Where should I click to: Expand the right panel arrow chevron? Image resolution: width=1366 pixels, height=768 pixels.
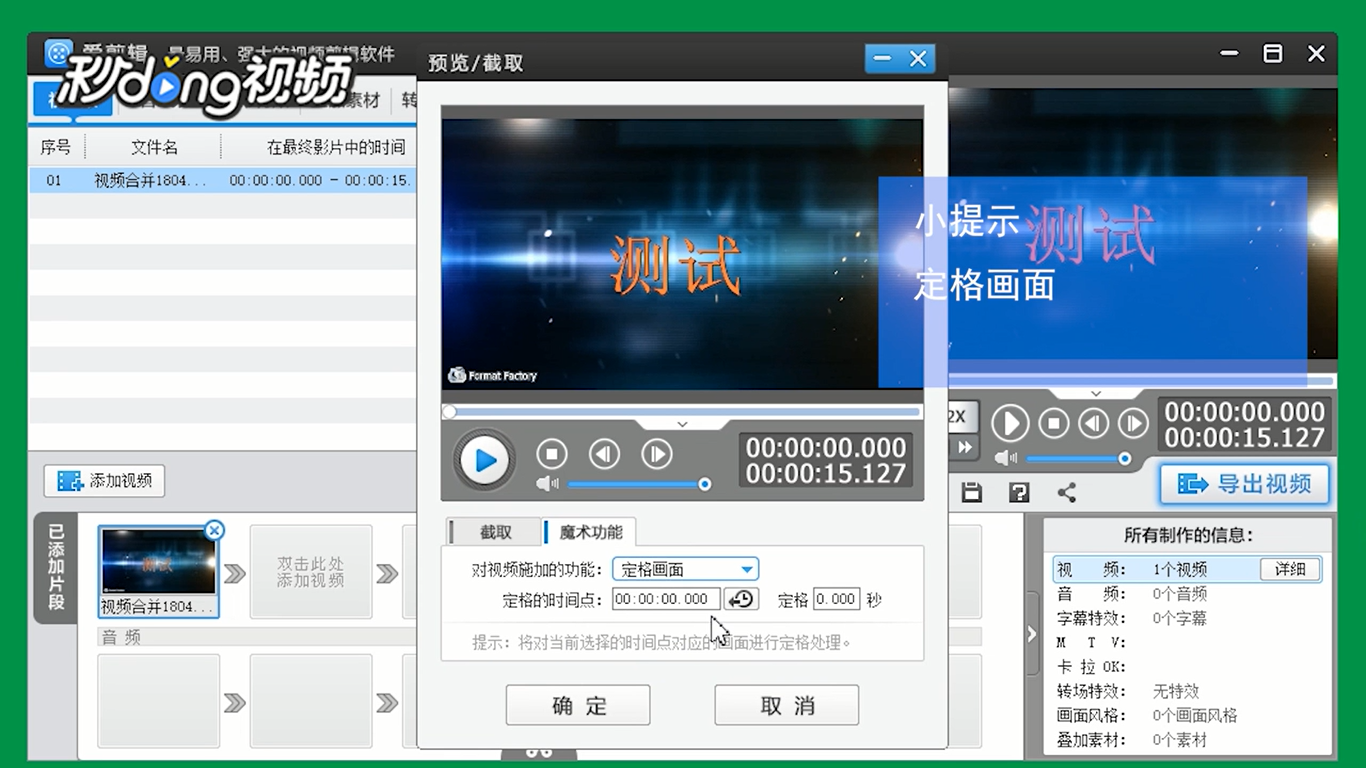point(1031,633)
